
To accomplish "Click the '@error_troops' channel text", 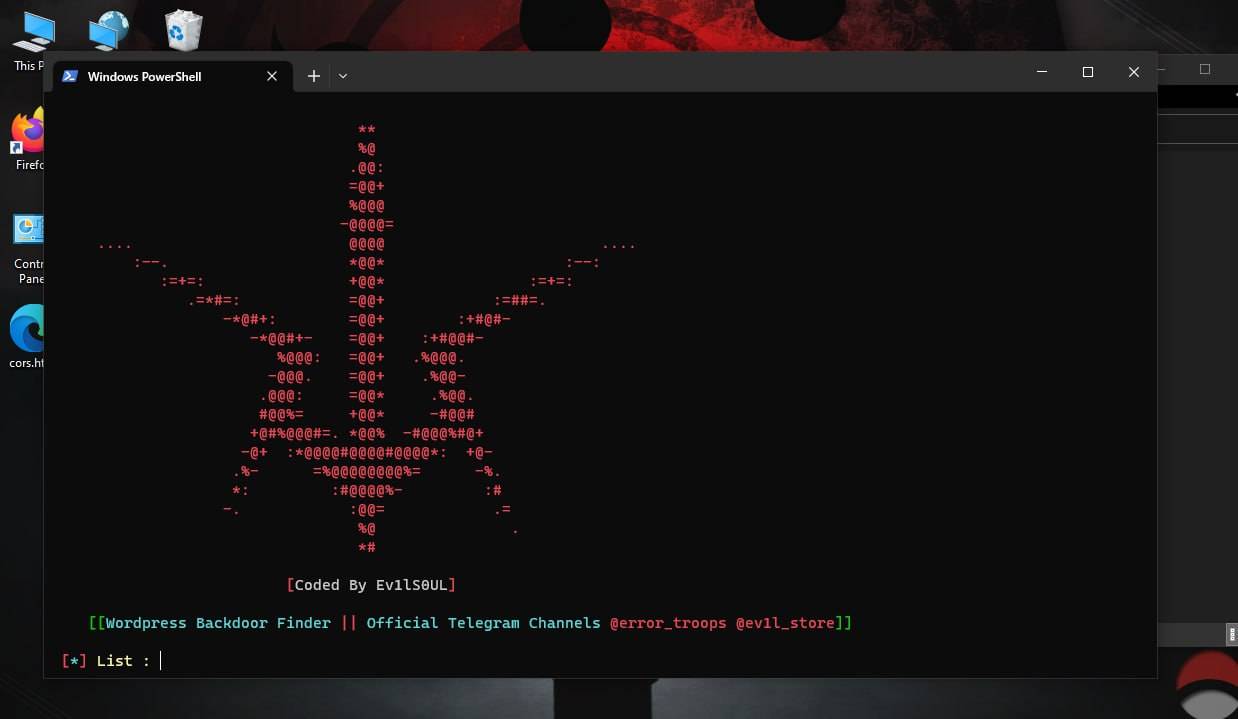I will pyautogui.click(x=668, y=623).
